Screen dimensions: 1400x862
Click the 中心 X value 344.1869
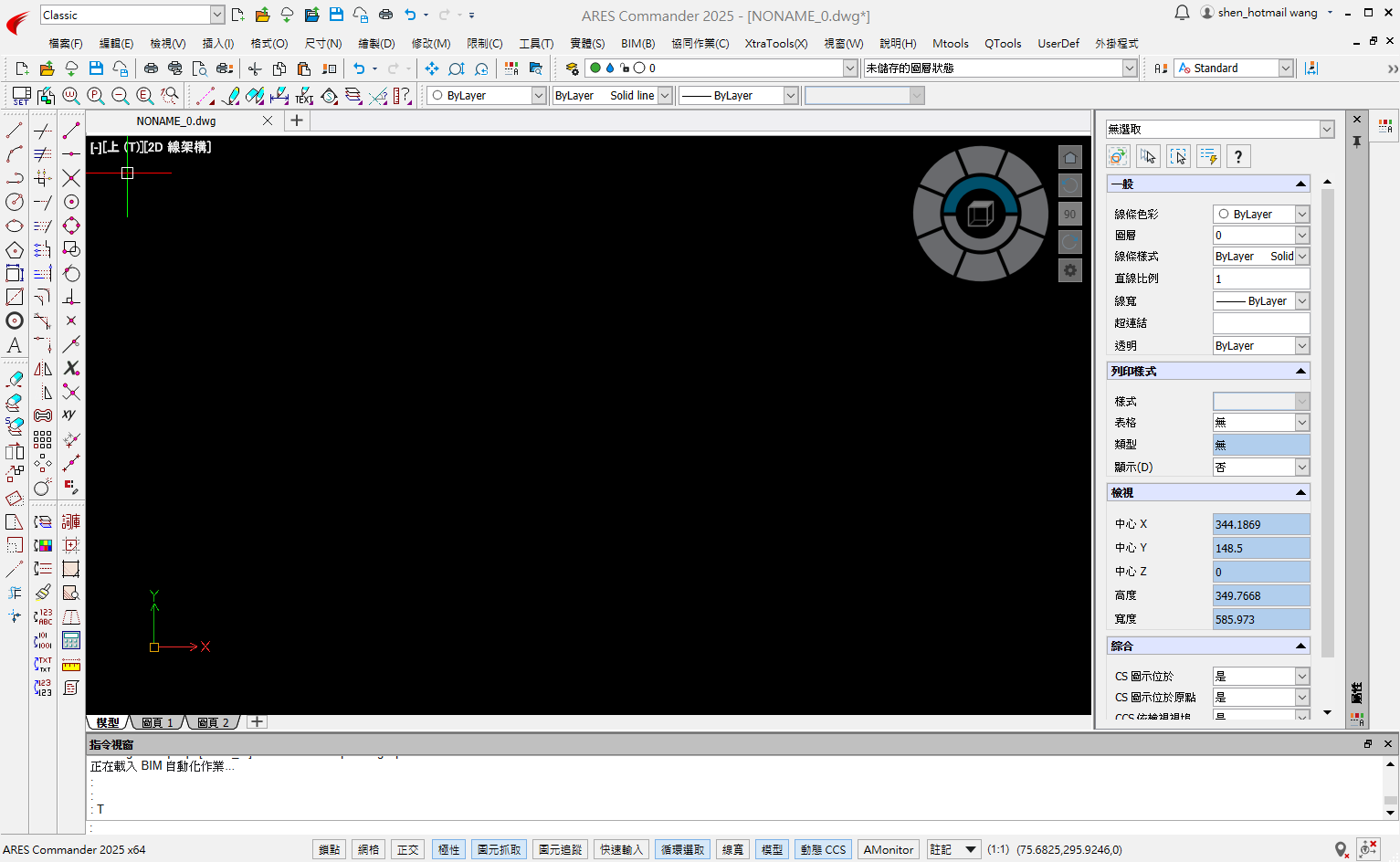click(x=1261, y=524)
